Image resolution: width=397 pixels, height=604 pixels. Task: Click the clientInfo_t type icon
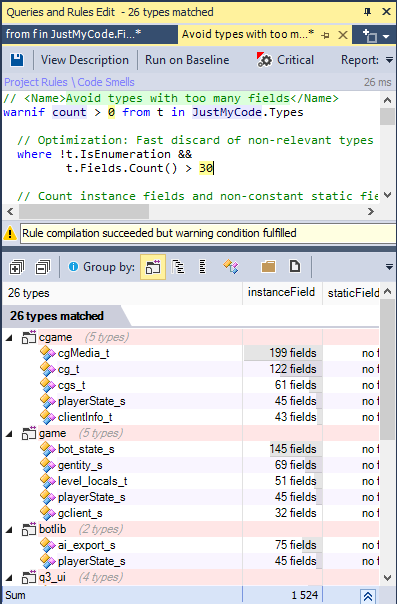pos(48,417)
